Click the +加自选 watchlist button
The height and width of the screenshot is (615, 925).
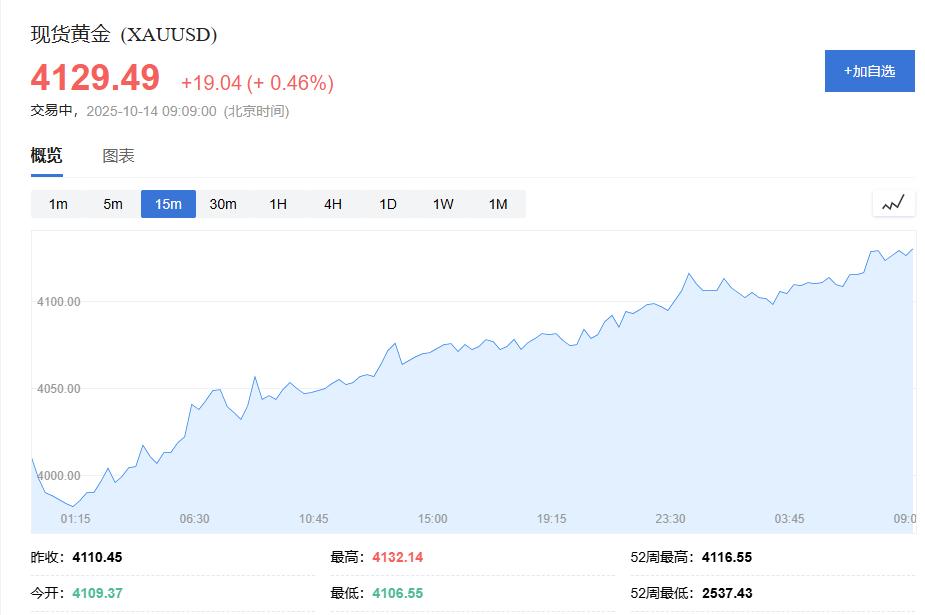tap(869, 70)
